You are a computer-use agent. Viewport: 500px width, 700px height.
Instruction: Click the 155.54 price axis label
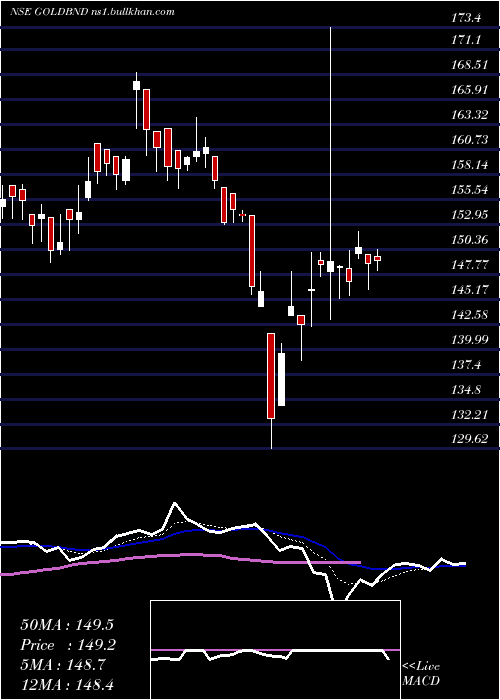pyautogui.click(x=469, y=190)
